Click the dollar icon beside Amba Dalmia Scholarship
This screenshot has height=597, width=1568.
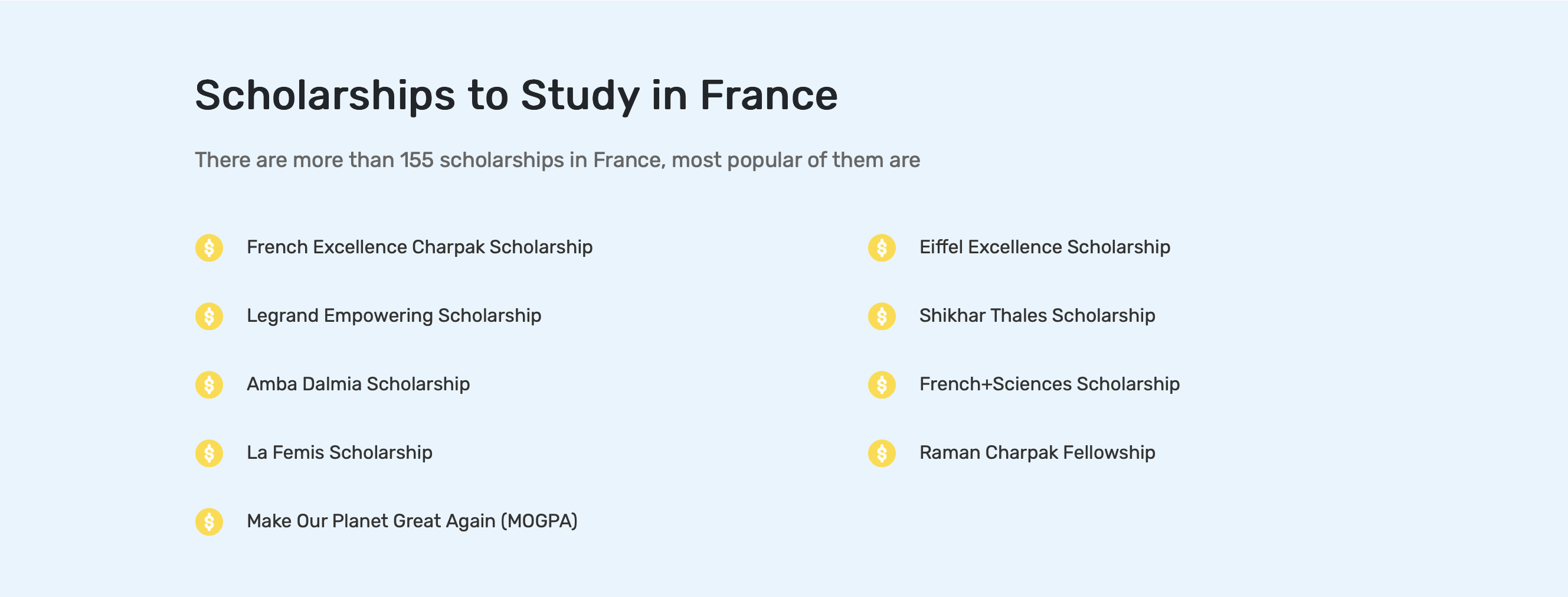pyautogui.click(x=209, y=385)
